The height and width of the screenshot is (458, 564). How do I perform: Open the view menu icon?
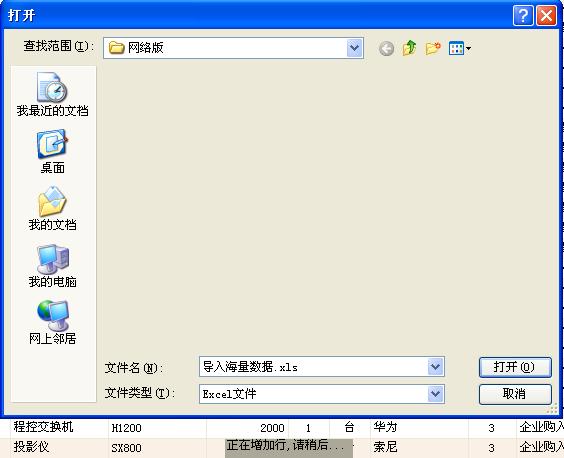459,48
